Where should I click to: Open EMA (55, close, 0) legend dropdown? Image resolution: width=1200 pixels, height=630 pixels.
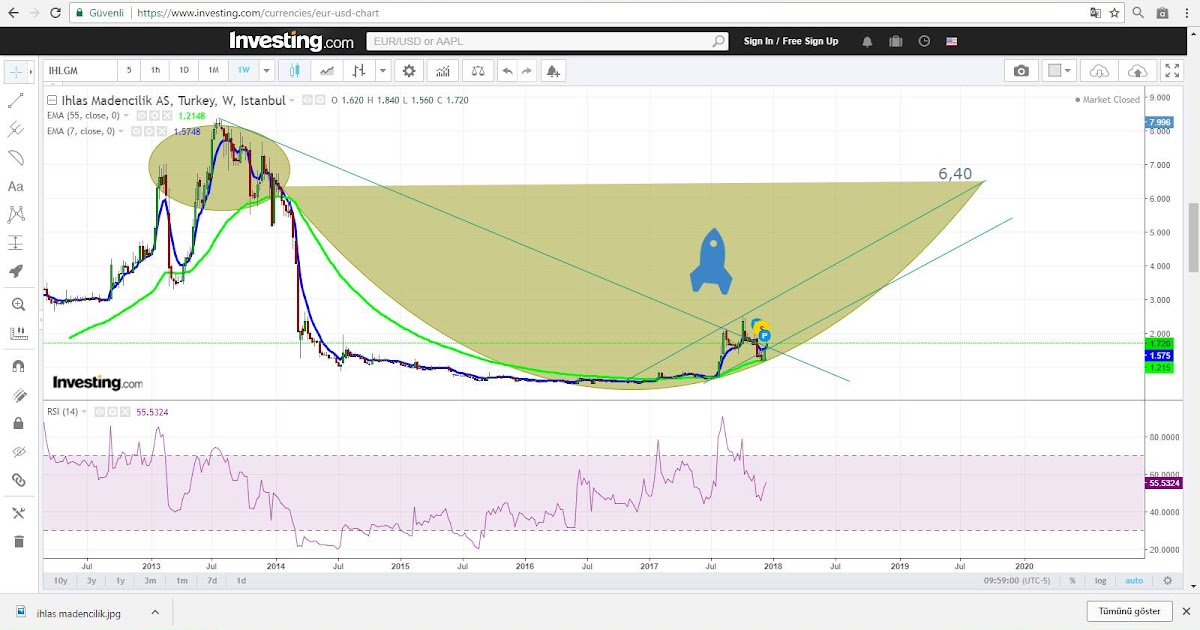click(128, 116)
